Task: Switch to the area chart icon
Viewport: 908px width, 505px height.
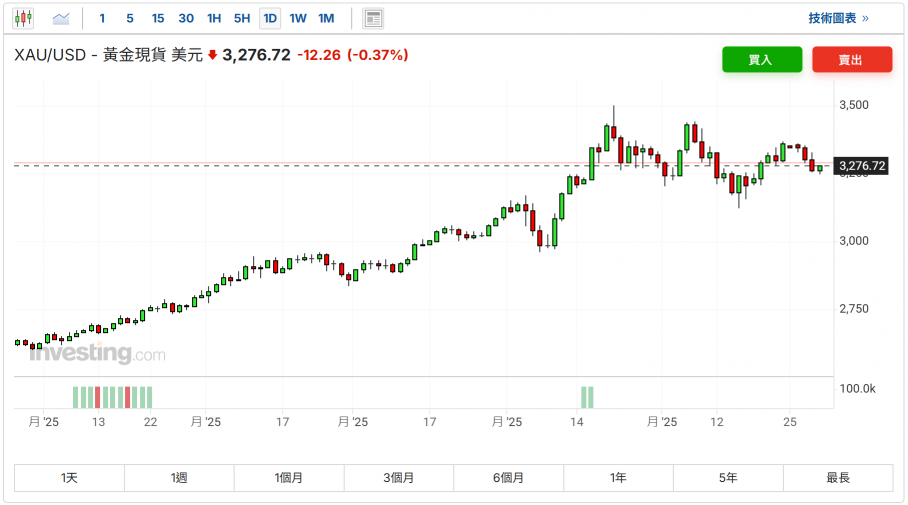Action: [x=61, y=18]
